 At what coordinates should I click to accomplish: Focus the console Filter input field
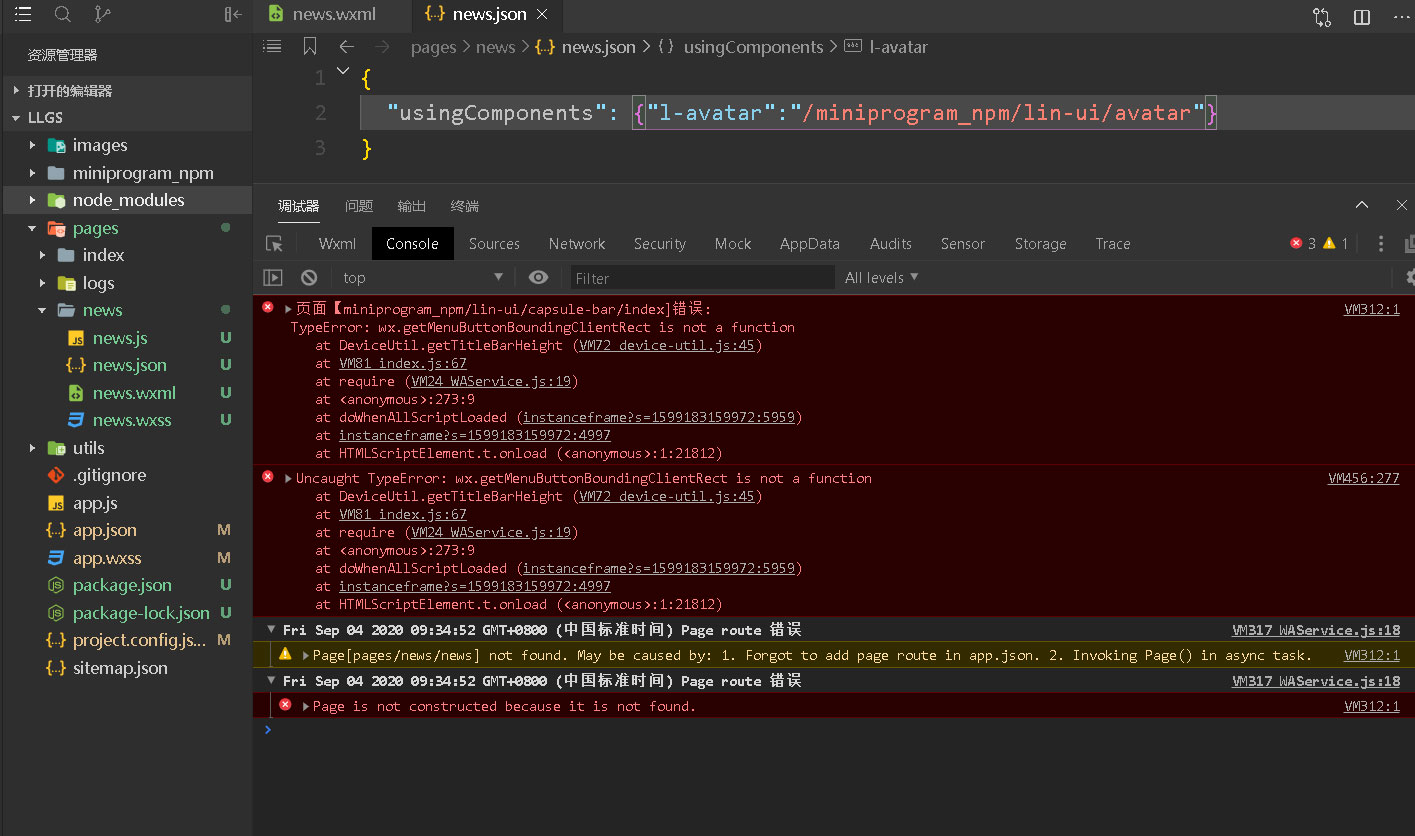(x=702, y=277)
